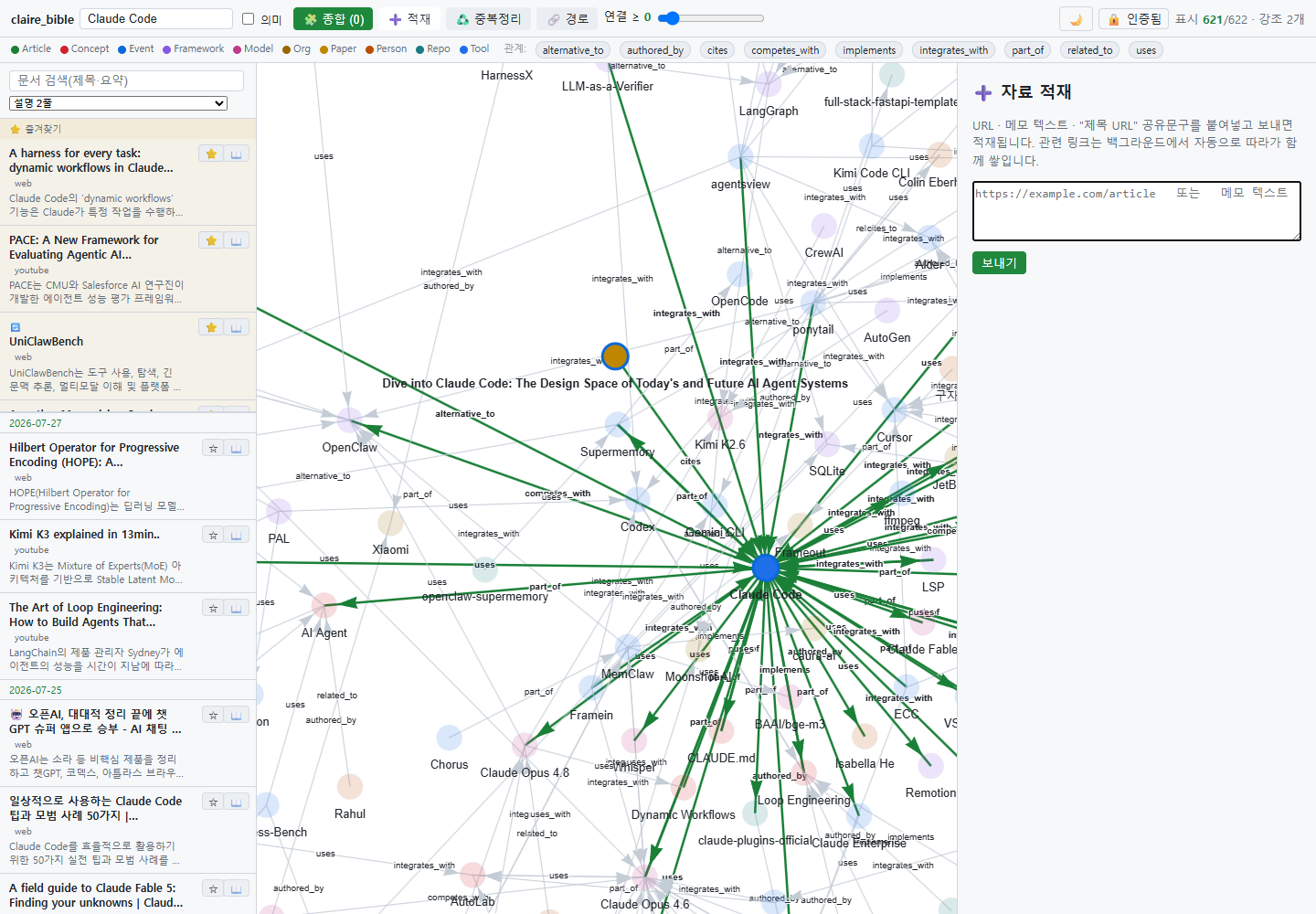Click the 문서 검색 document search field
Screen dimensions: 1316x914
coord(126,80)
